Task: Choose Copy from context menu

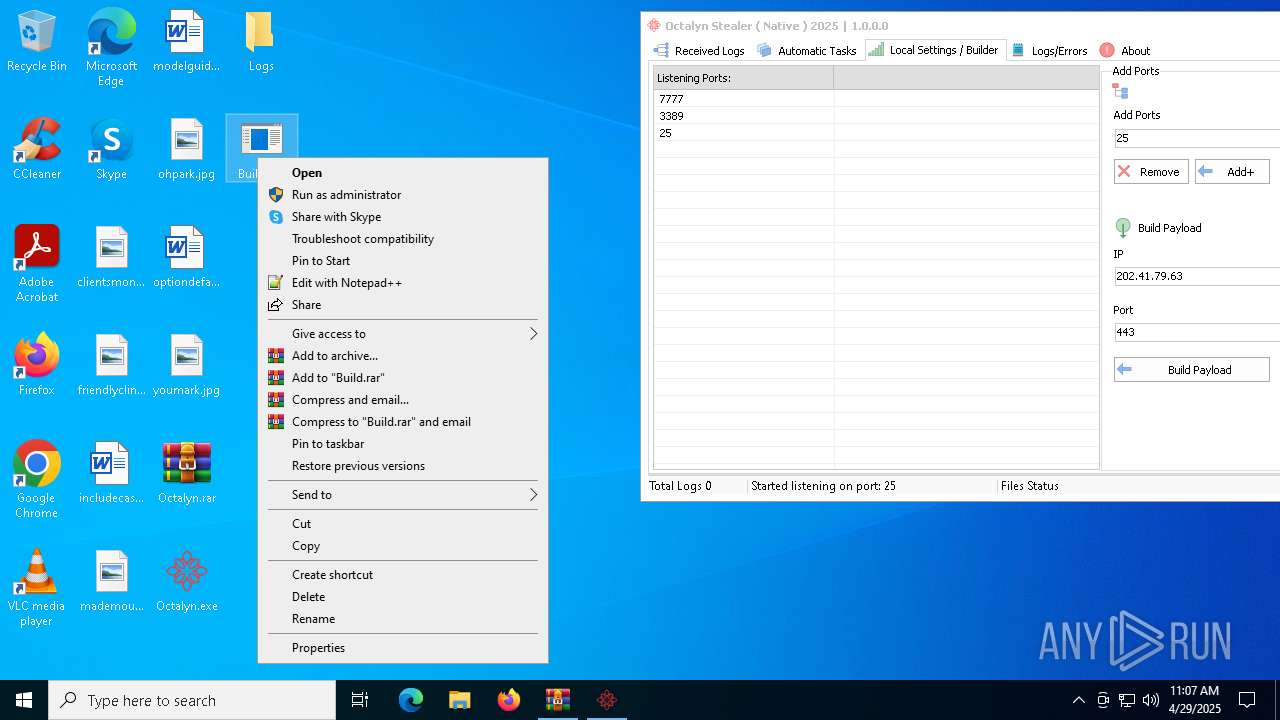Action: point(403,546)
